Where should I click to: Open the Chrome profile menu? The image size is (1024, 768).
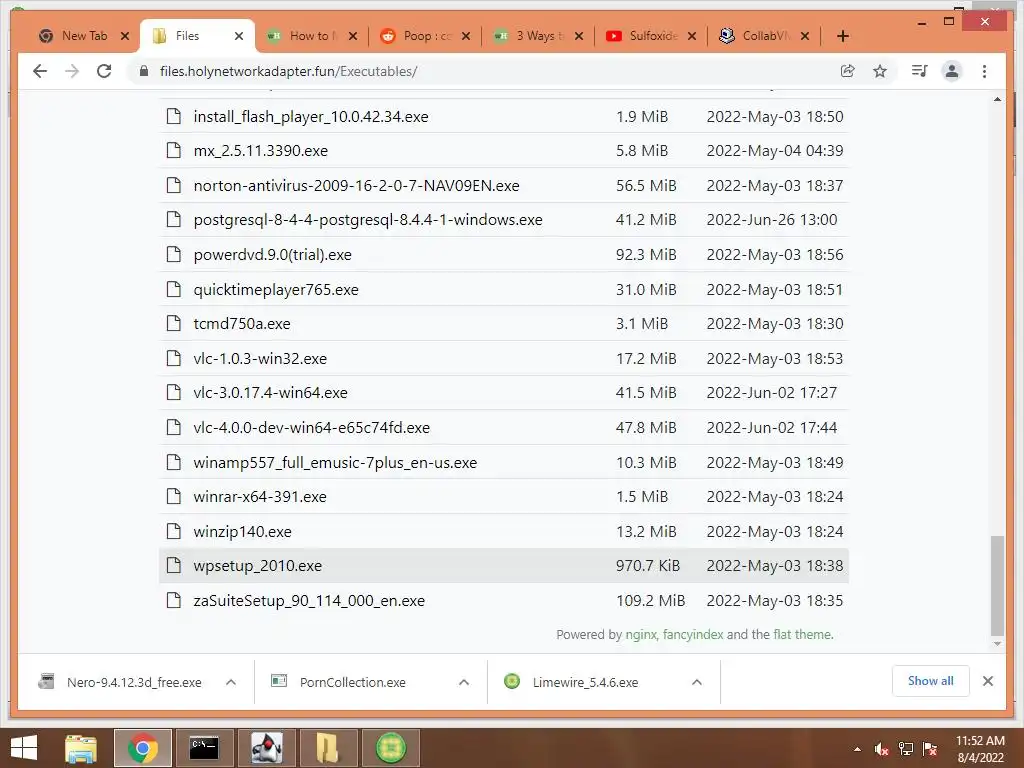952,71
